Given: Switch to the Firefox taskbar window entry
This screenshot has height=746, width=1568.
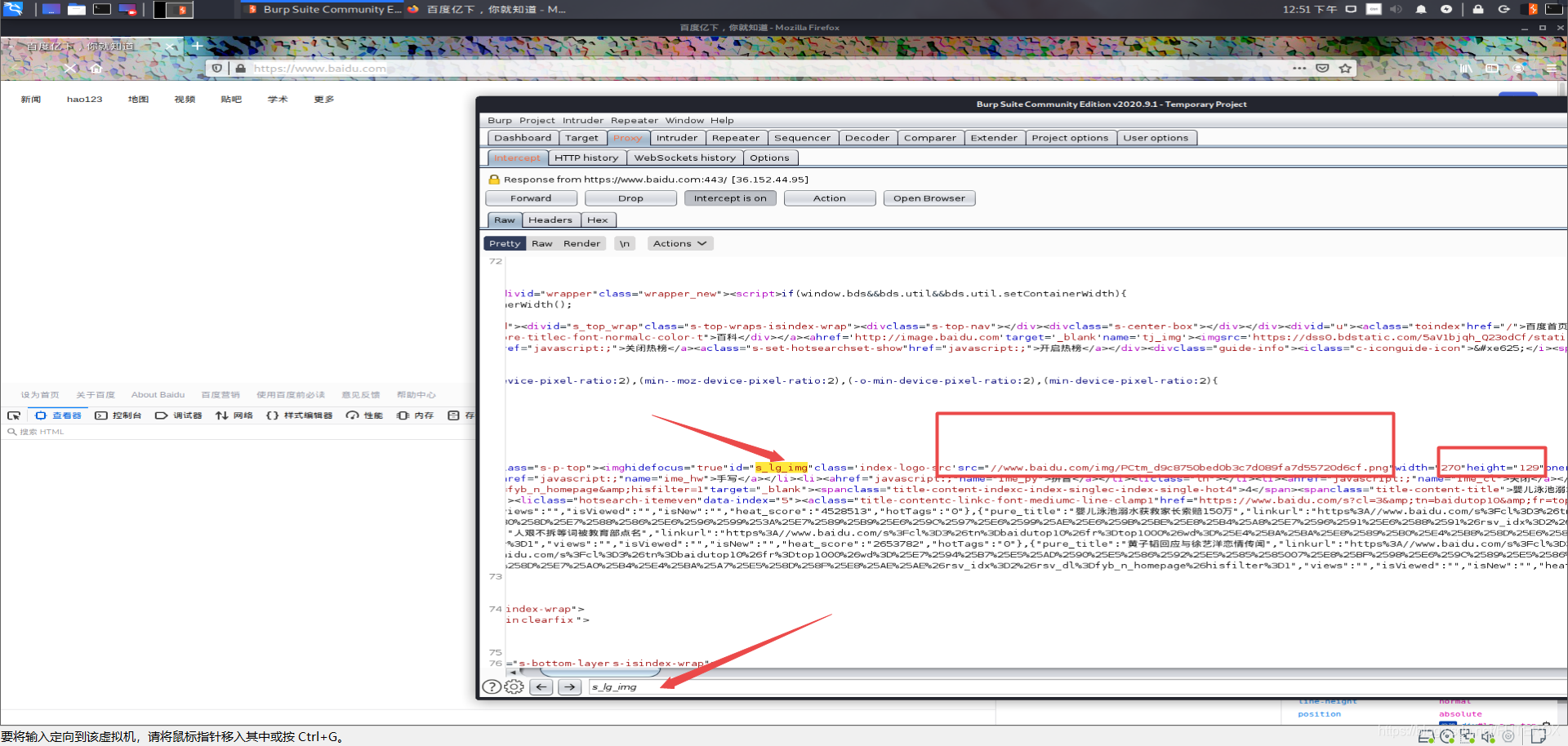Looking at the screenshot, I should tap(487, 9).
